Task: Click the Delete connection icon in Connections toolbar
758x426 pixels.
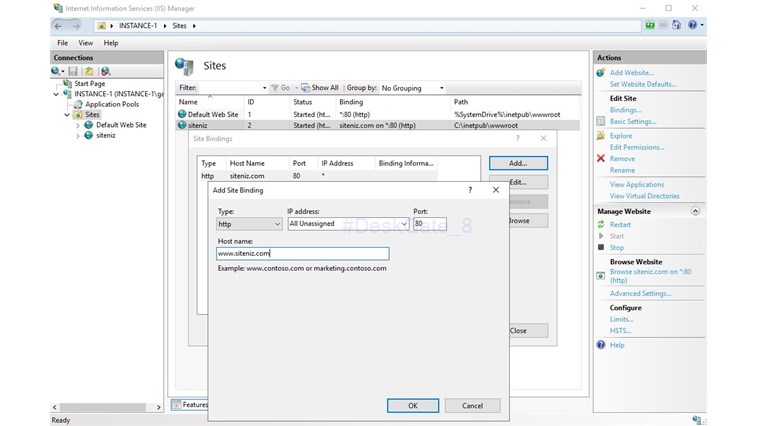Action: click(105, 71)
